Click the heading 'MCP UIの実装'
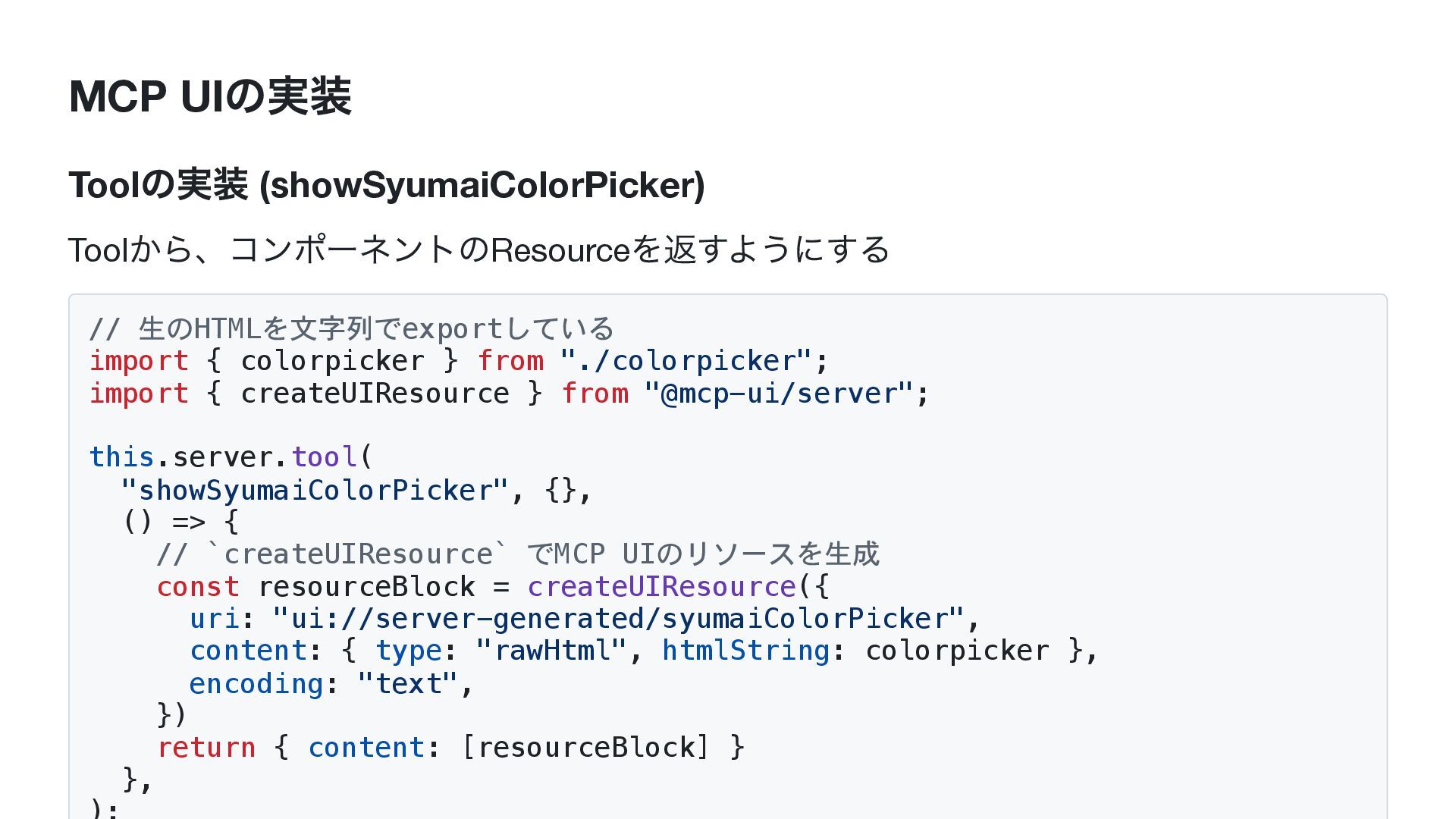Viewport: 1456px width, 819px height. click(210, 96)
